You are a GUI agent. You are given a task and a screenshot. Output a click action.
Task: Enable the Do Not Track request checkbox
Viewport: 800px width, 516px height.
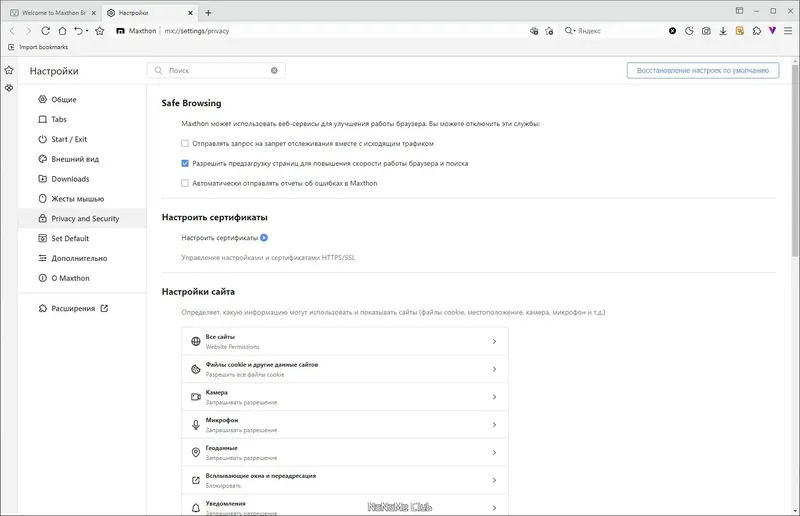(185, 144)
